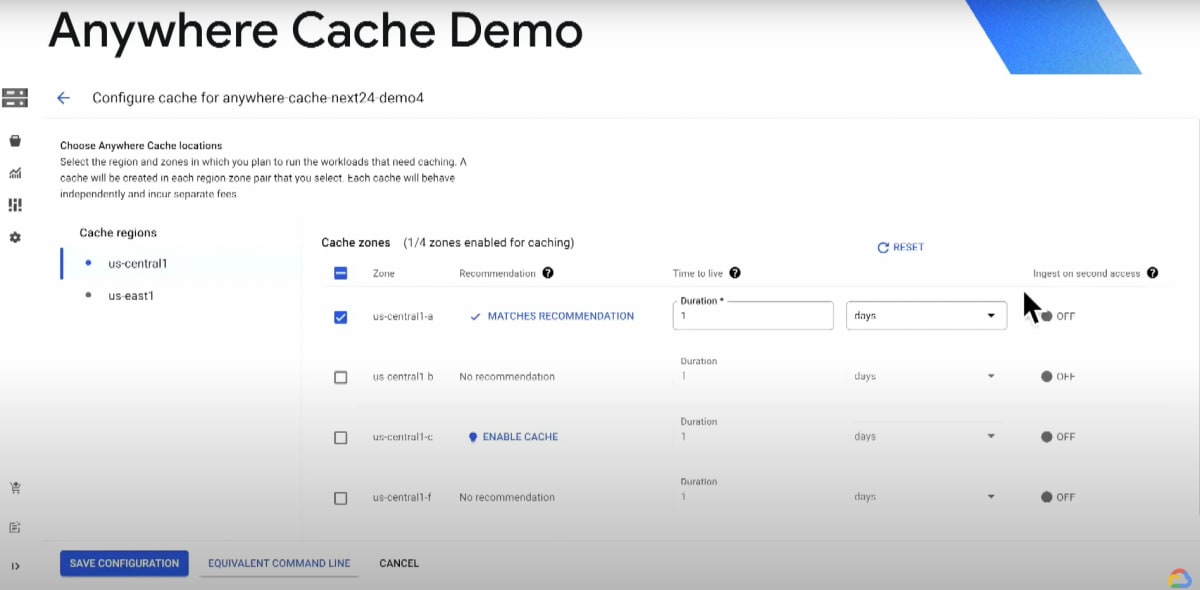The height and width of the screenshot is (590, 1200).
Task: Click Configure cache for anywhere-cache-next24-demo4 title
Action: [259, 98]
